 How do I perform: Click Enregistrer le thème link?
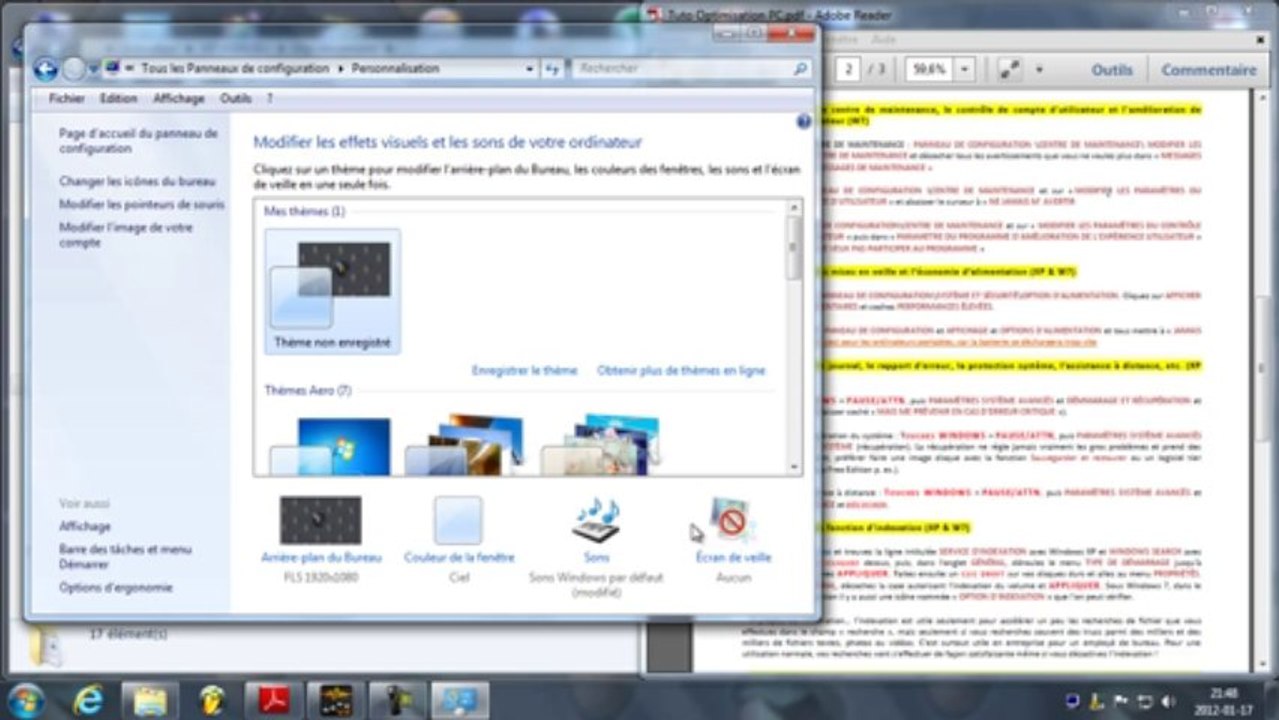pos(524,370)
